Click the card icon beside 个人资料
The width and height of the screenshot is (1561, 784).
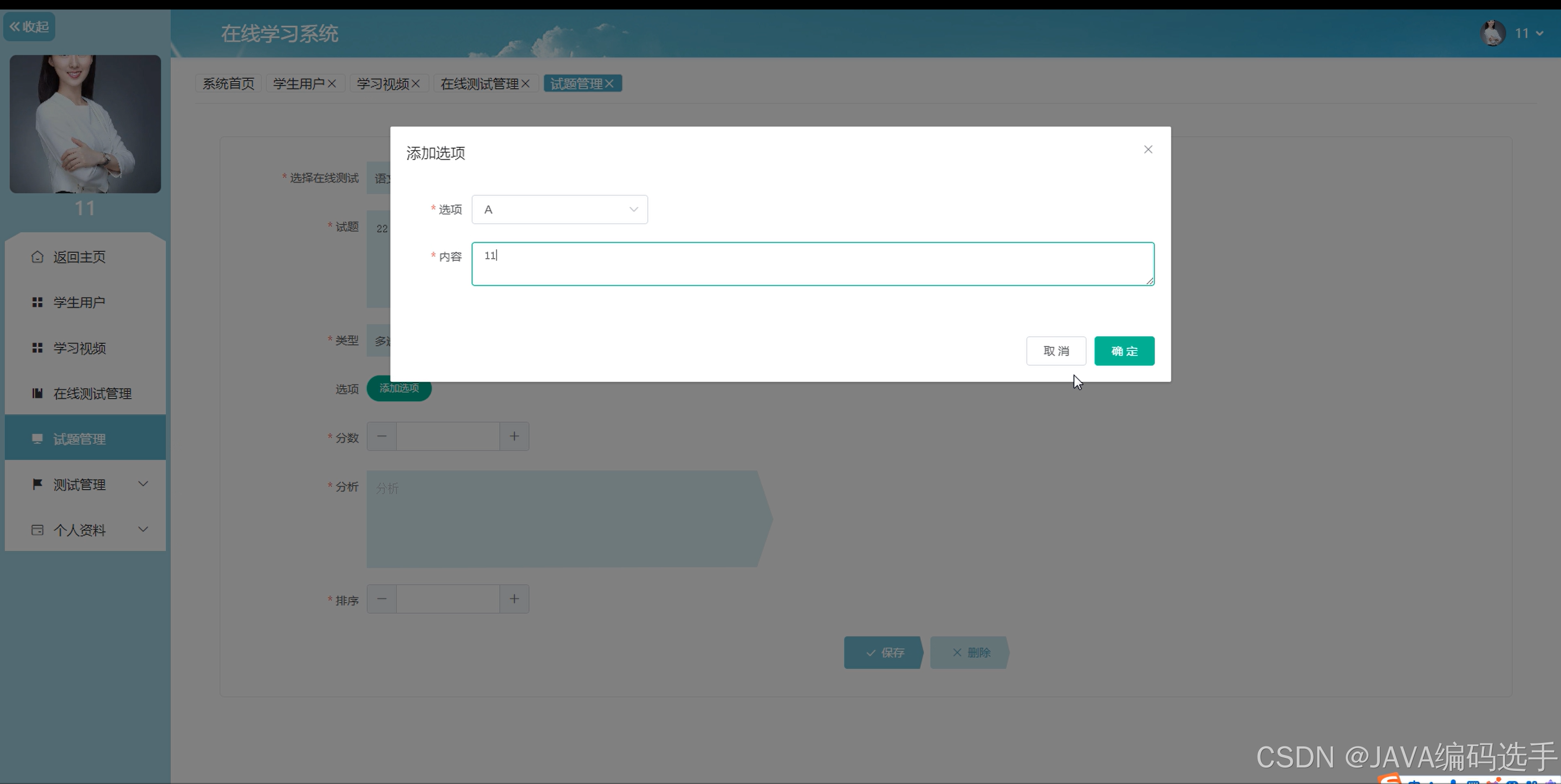pos(37,529)
